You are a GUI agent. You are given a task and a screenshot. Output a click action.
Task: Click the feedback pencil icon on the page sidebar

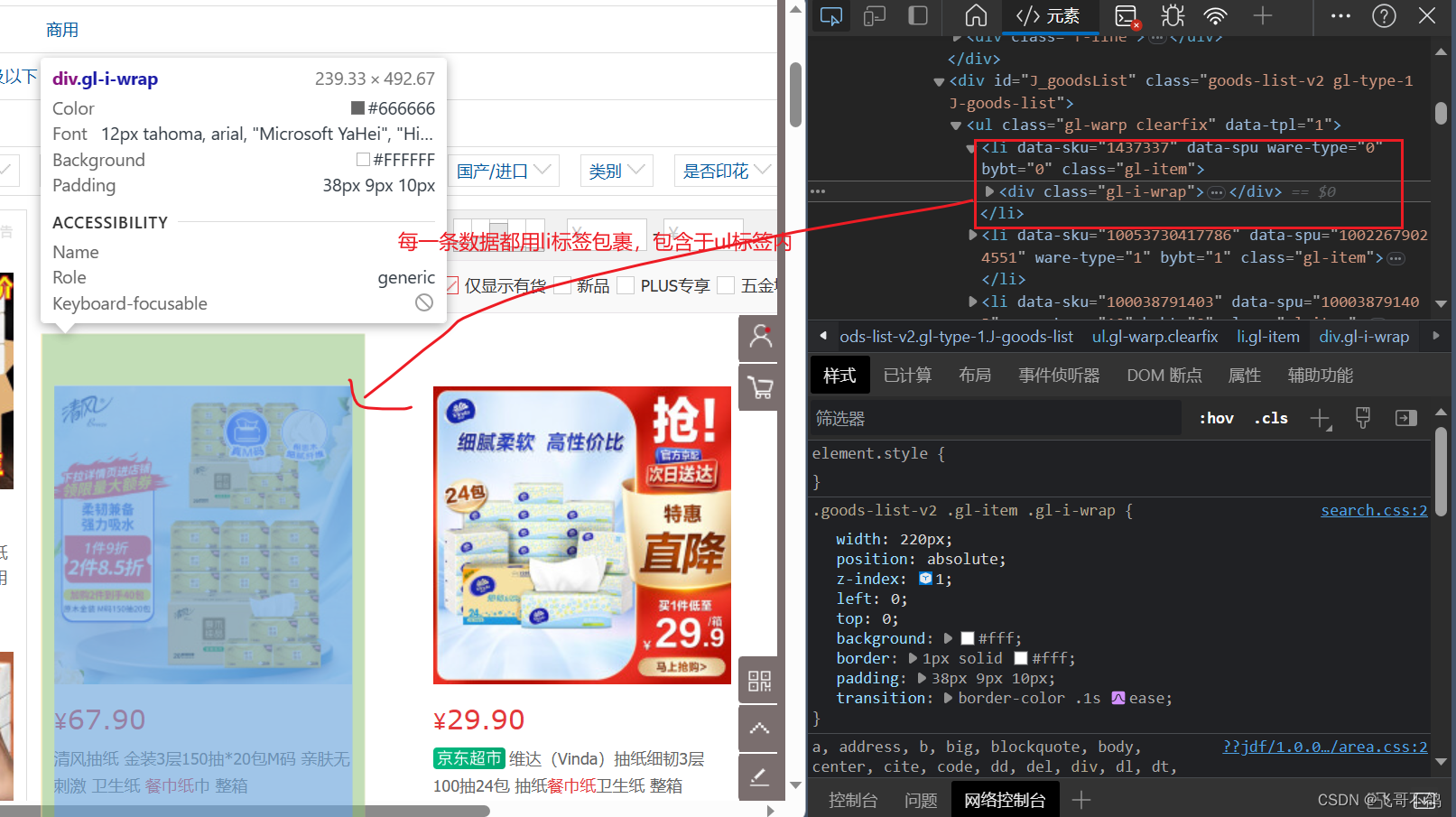click(760, 777)
